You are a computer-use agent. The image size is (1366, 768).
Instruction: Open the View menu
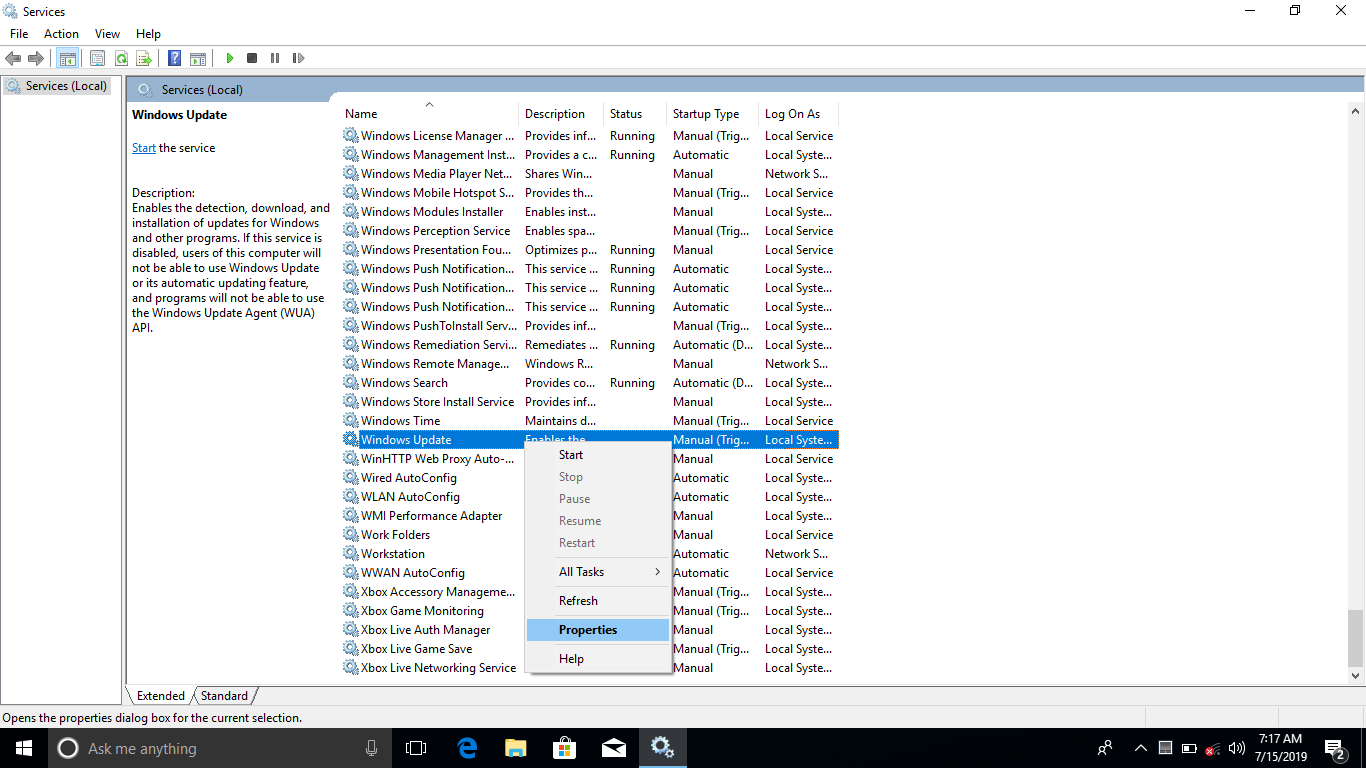(107, 34)
